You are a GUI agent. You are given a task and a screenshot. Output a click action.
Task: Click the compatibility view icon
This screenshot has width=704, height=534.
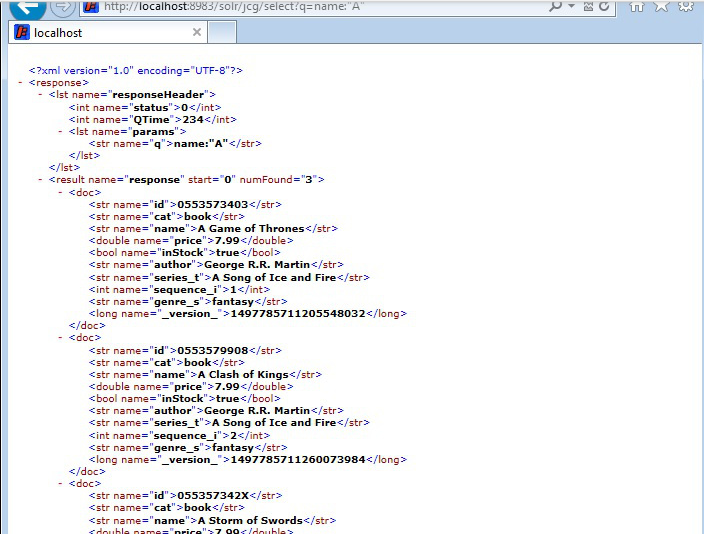click(588, 6)
